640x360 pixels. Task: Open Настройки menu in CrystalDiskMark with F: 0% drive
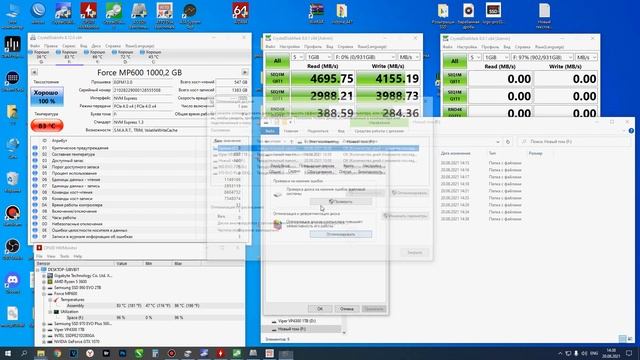(289, 47)
